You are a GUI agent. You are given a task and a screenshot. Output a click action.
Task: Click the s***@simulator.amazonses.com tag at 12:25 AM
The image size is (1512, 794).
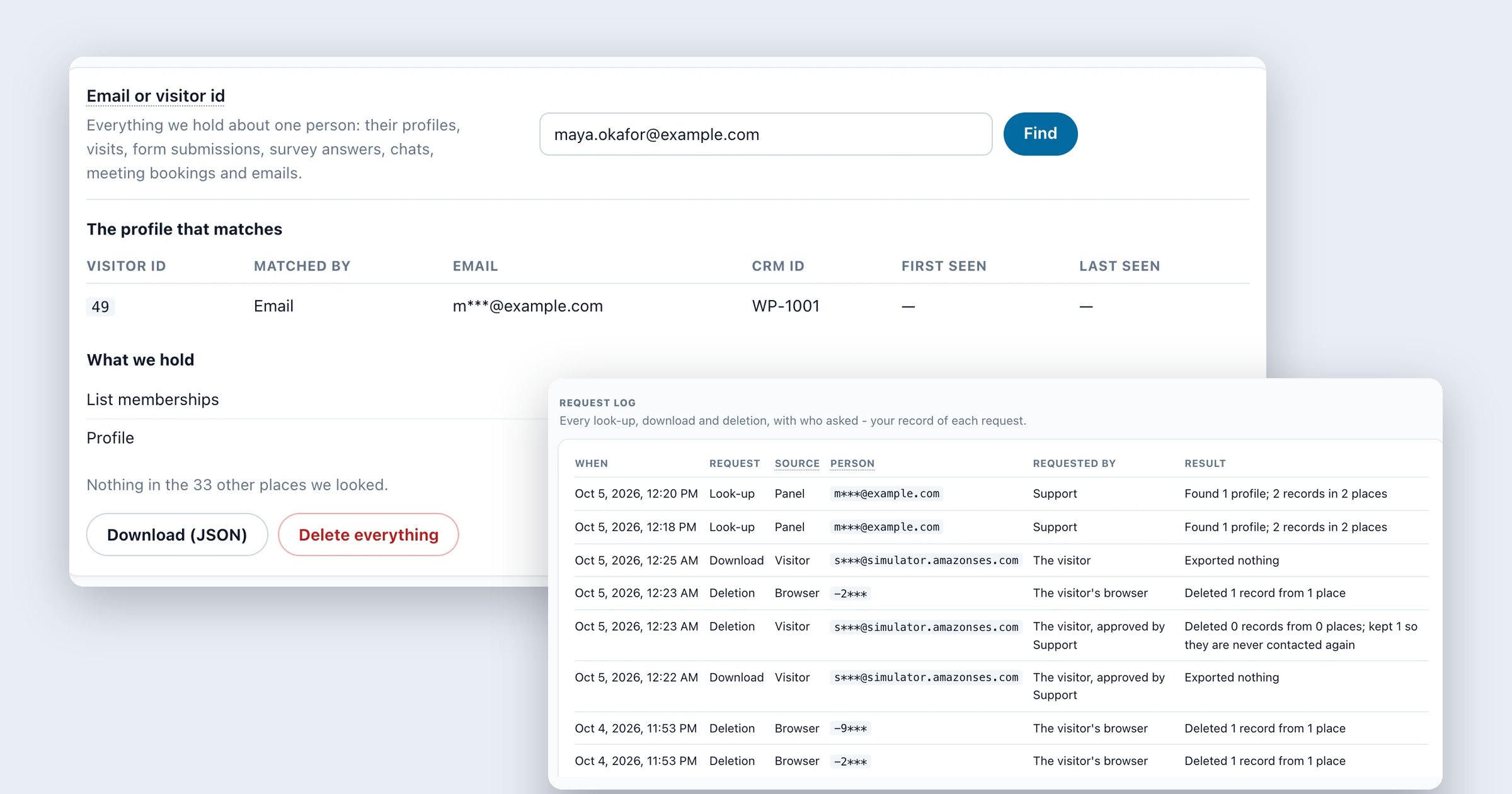tap(926, 560)
